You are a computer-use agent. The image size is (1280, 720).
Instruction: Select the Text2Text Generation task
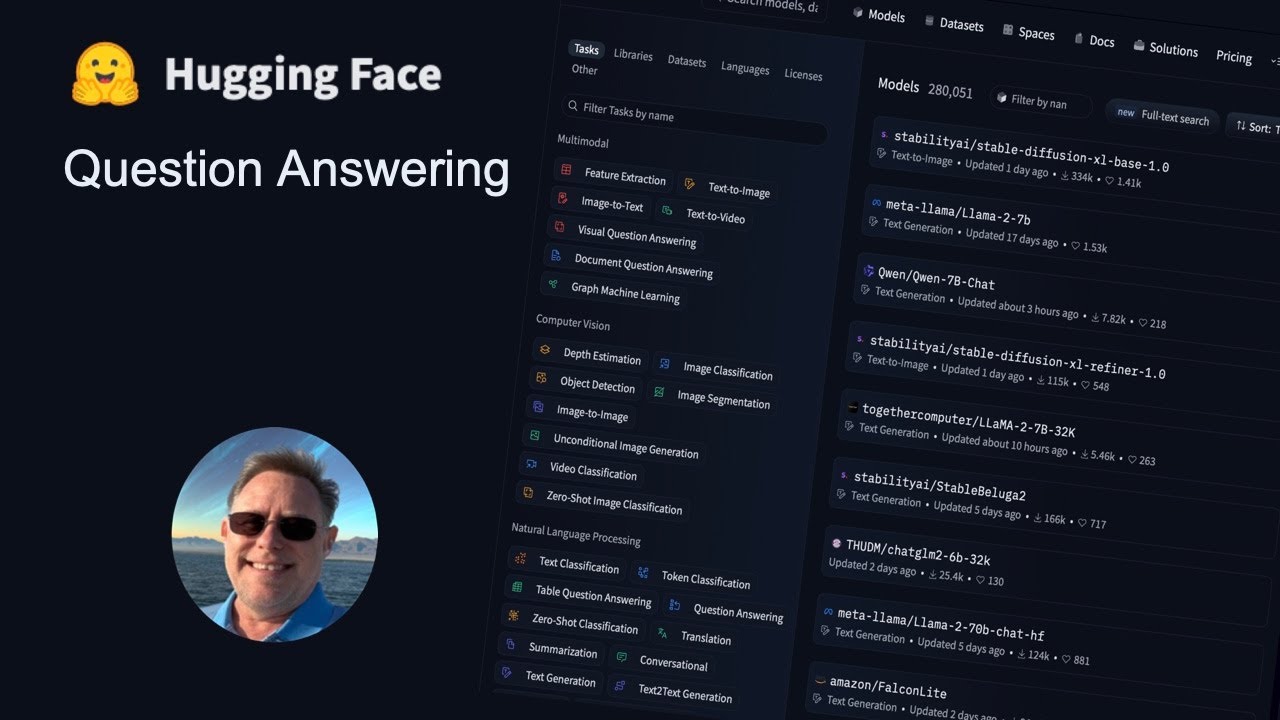click(x=673, y=691)
